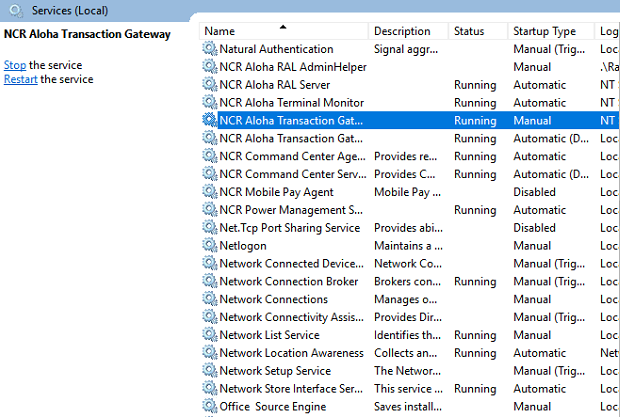Select NCR Aloha Transaction Gat... with Automatic (D... startup
This screenshot has width=620, height=417.
(291, 138)
